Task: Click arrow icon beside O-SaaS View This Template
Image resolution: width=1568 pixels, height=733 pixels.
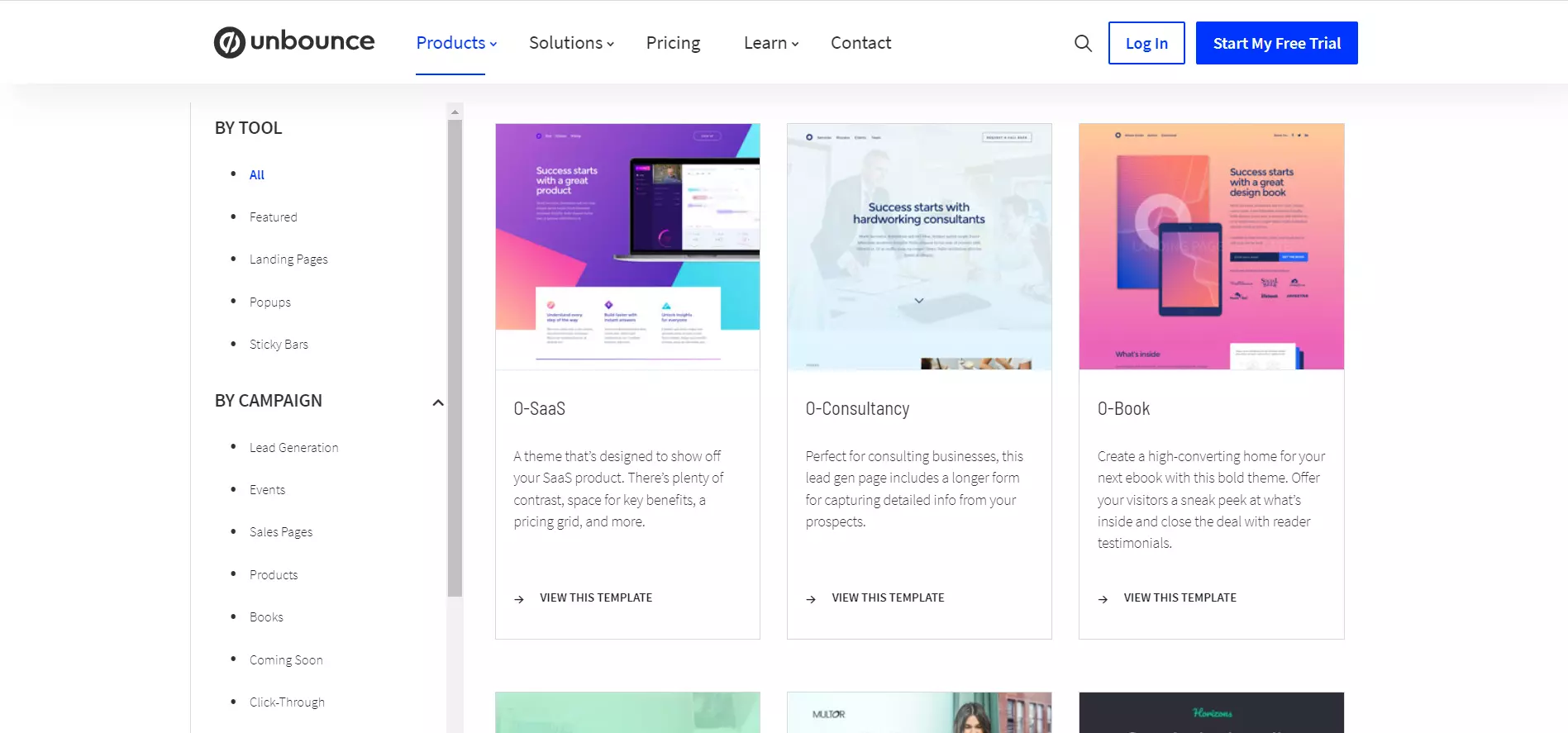Action: click(x=519, y=599)
